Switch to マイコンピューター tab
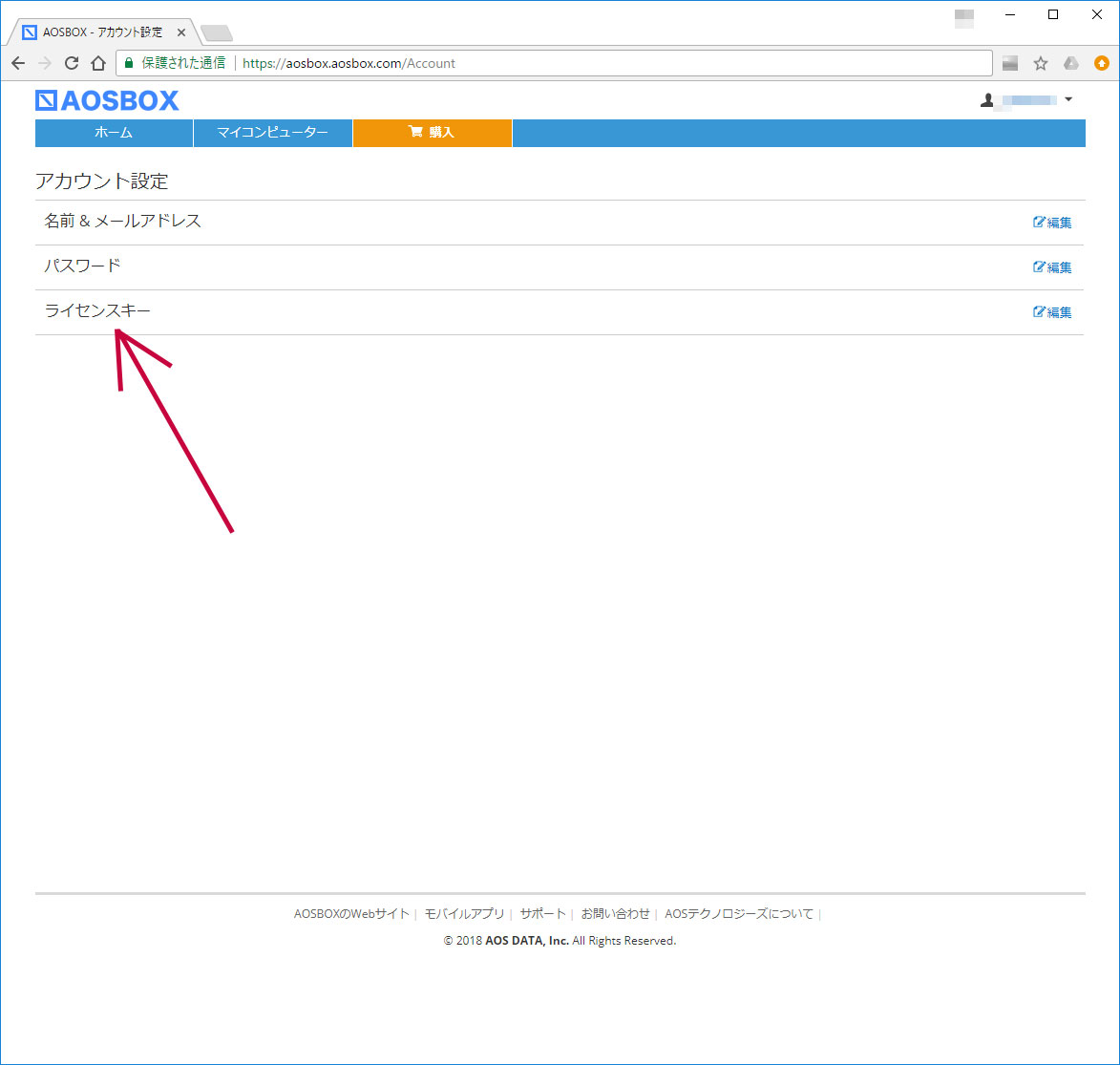Screen dimensions: 1120x1065 click(273, 133)
